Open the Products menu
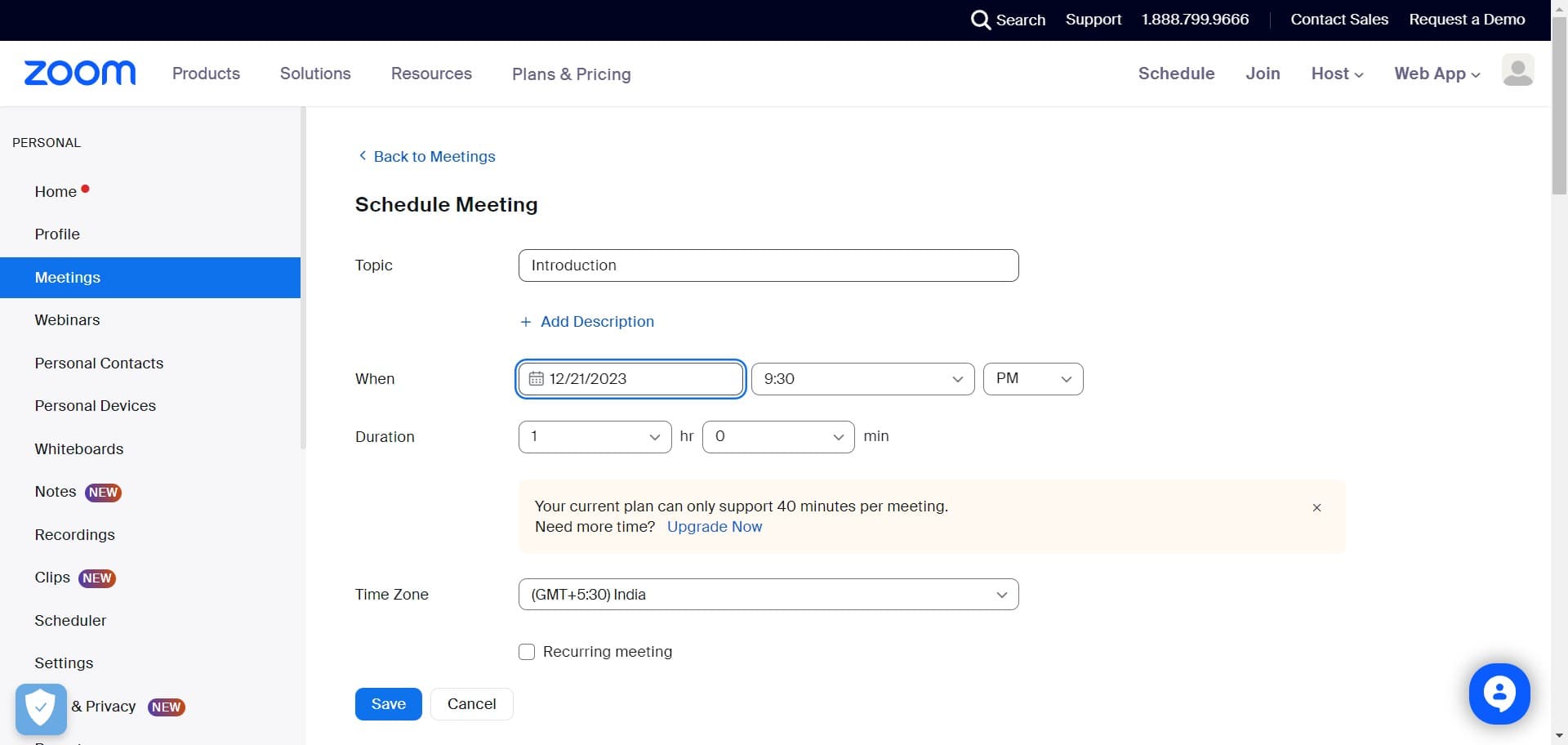This screenshot has width=1568, height=745. click(x=205, y=74)
